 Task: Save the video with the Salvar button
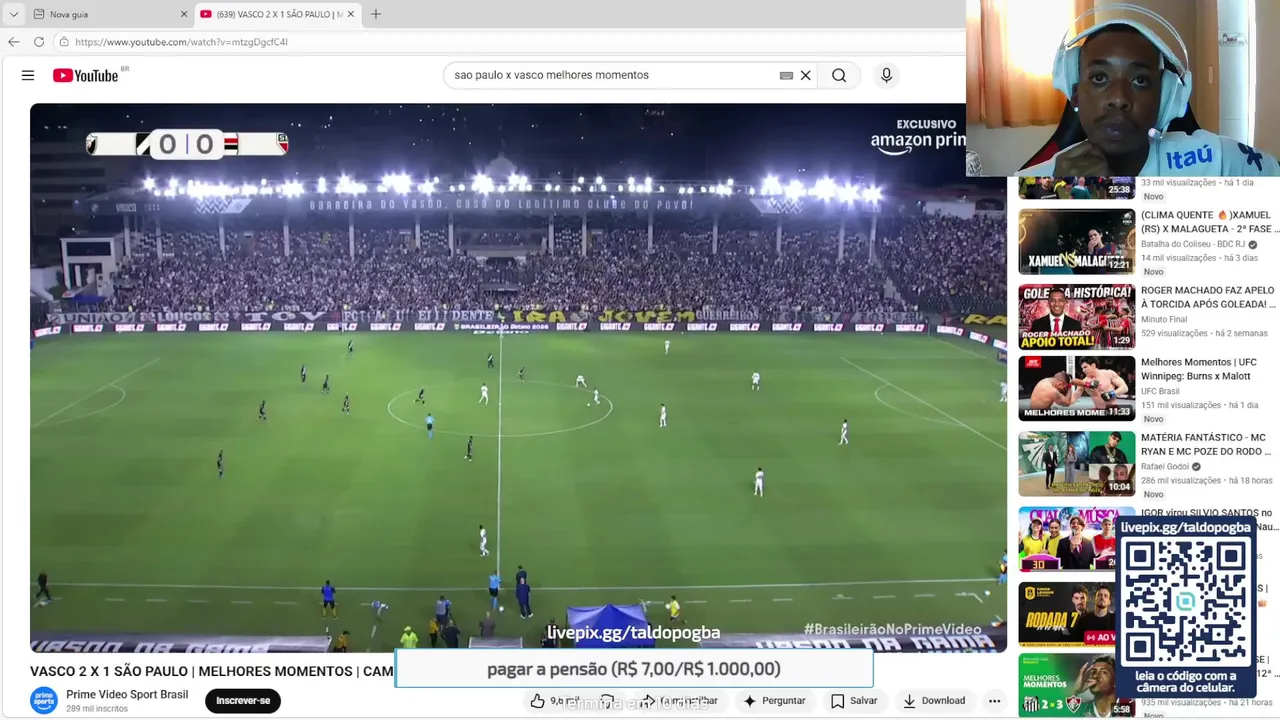click(x=854, y=701)
